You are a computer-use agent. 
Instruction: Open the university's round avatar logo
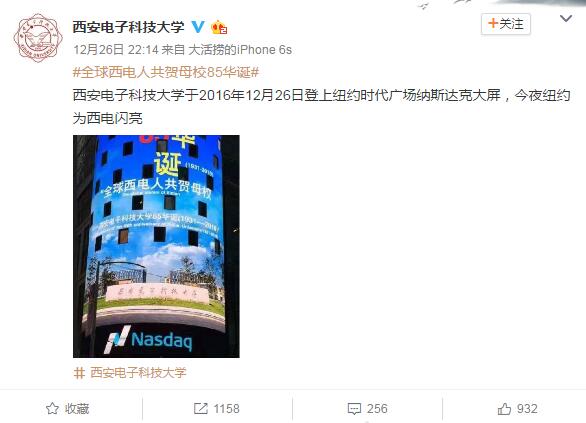click(38, 38)
